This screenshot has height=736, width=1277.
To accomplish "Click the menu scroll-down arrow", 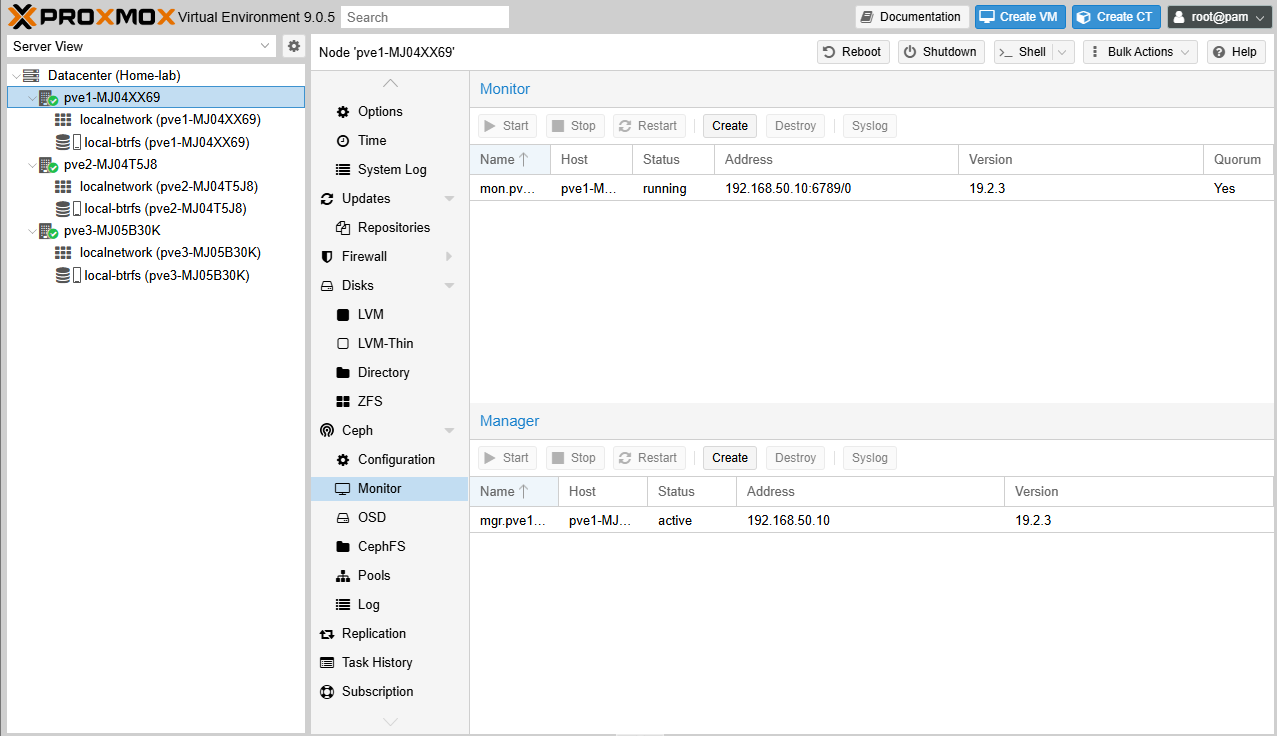I will (x=390, y=721).
